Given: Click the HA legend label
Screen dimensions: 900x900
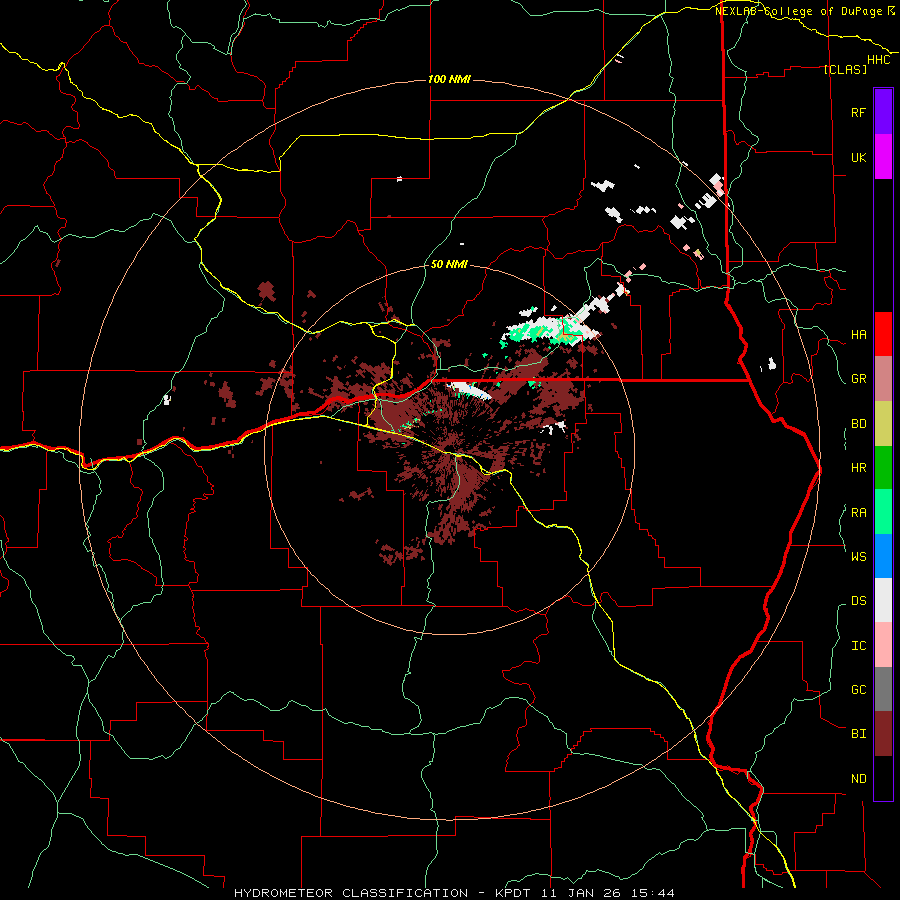Looking at the screenshot, I should [859, 335].
